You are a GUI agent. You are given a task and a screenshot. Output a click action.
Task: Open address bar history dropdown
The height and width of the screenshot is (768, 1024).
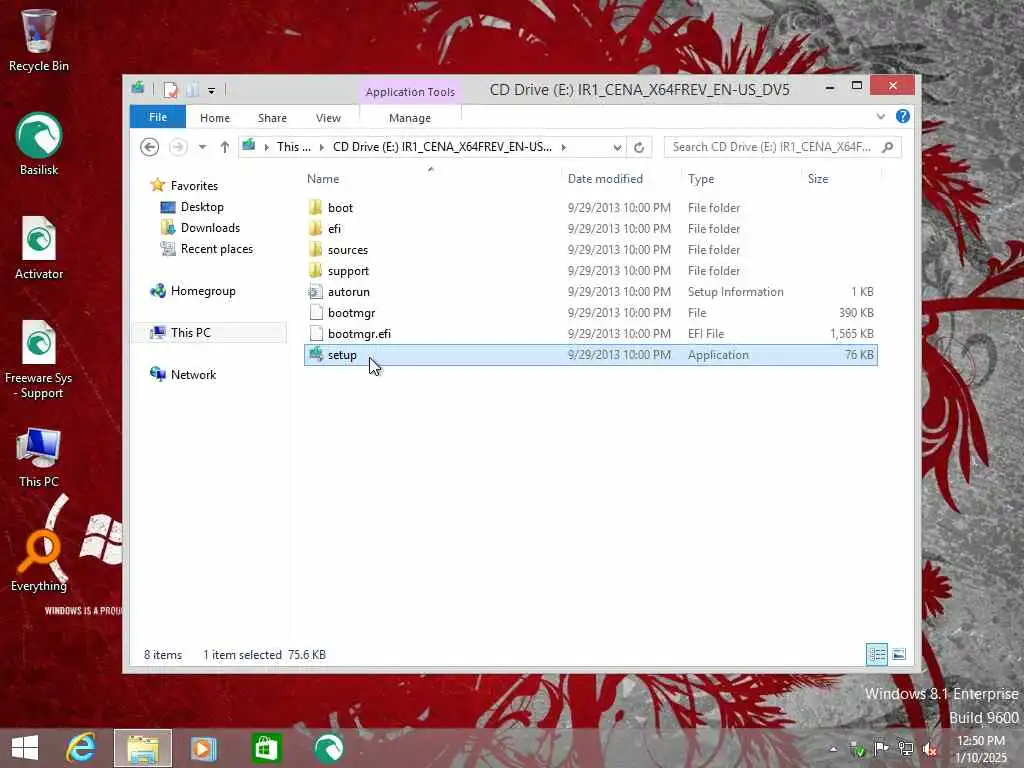click(616, 147)
